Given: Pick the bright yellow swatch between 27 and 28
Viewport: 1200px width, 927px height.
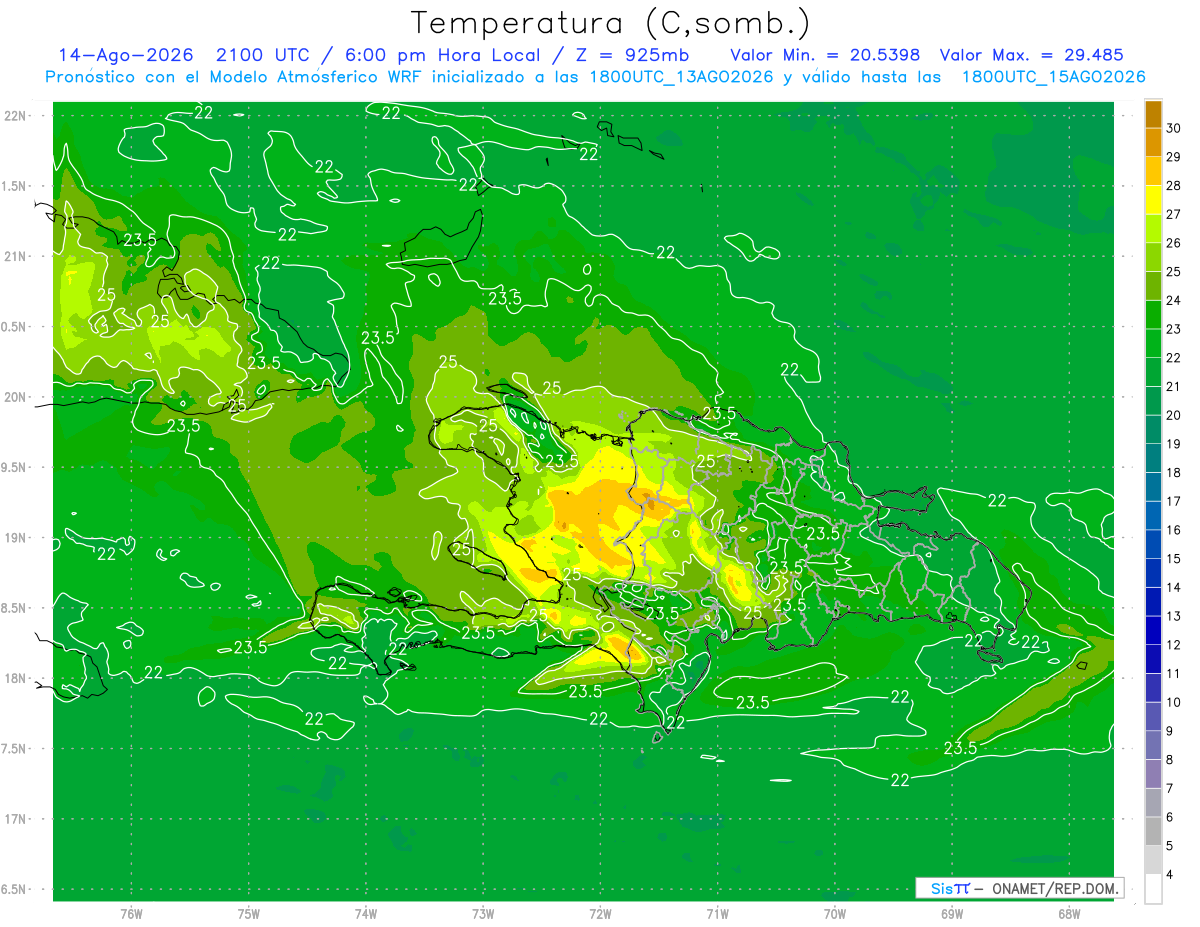Looking at the screenshot, I should click(1153, 200).
